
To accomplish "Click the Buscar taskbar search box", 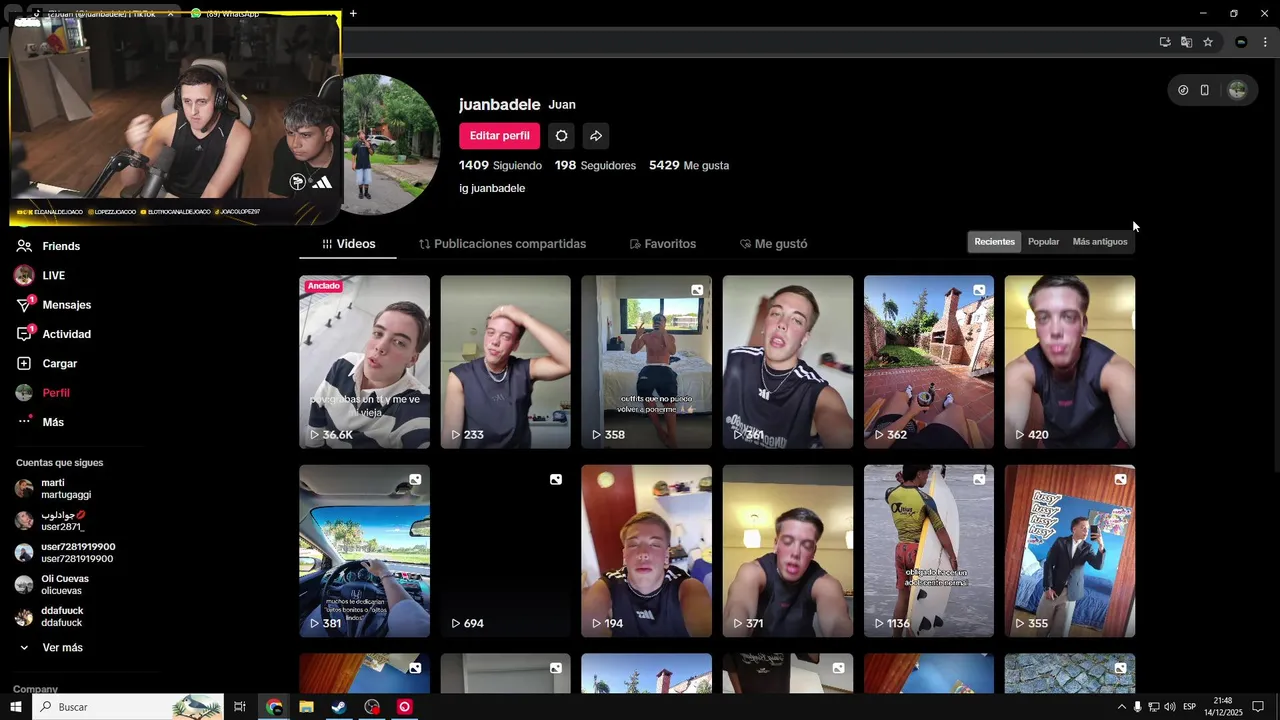I will pos(130,707).
